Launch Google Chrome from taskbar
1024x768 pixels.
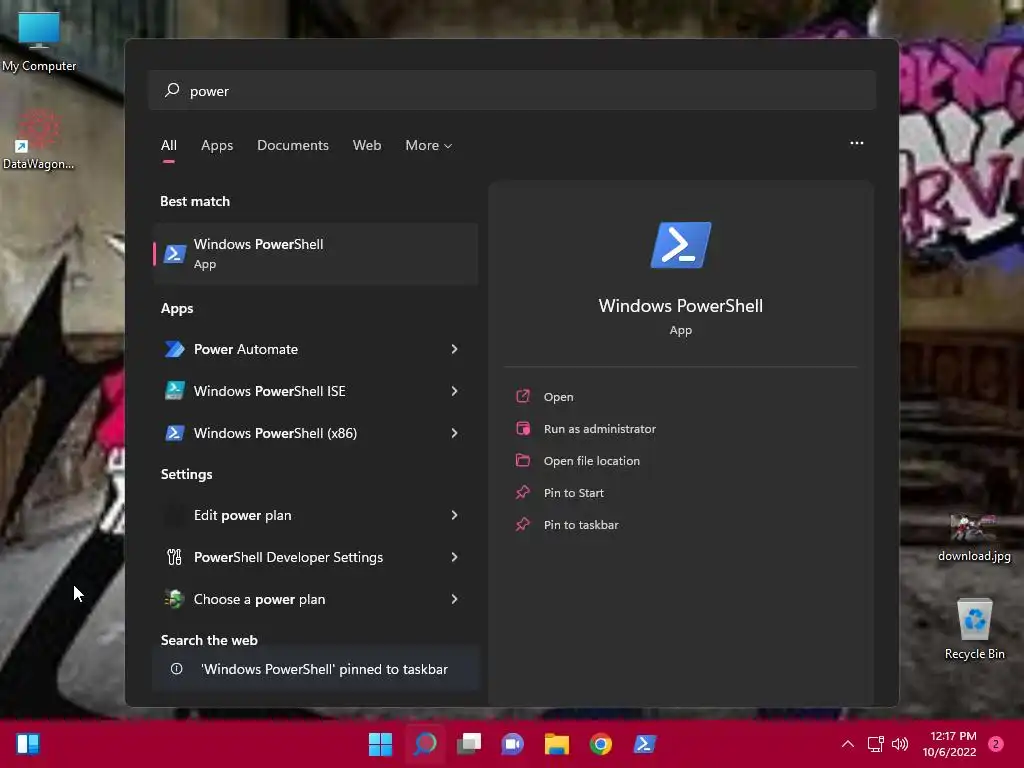(601, 744)
